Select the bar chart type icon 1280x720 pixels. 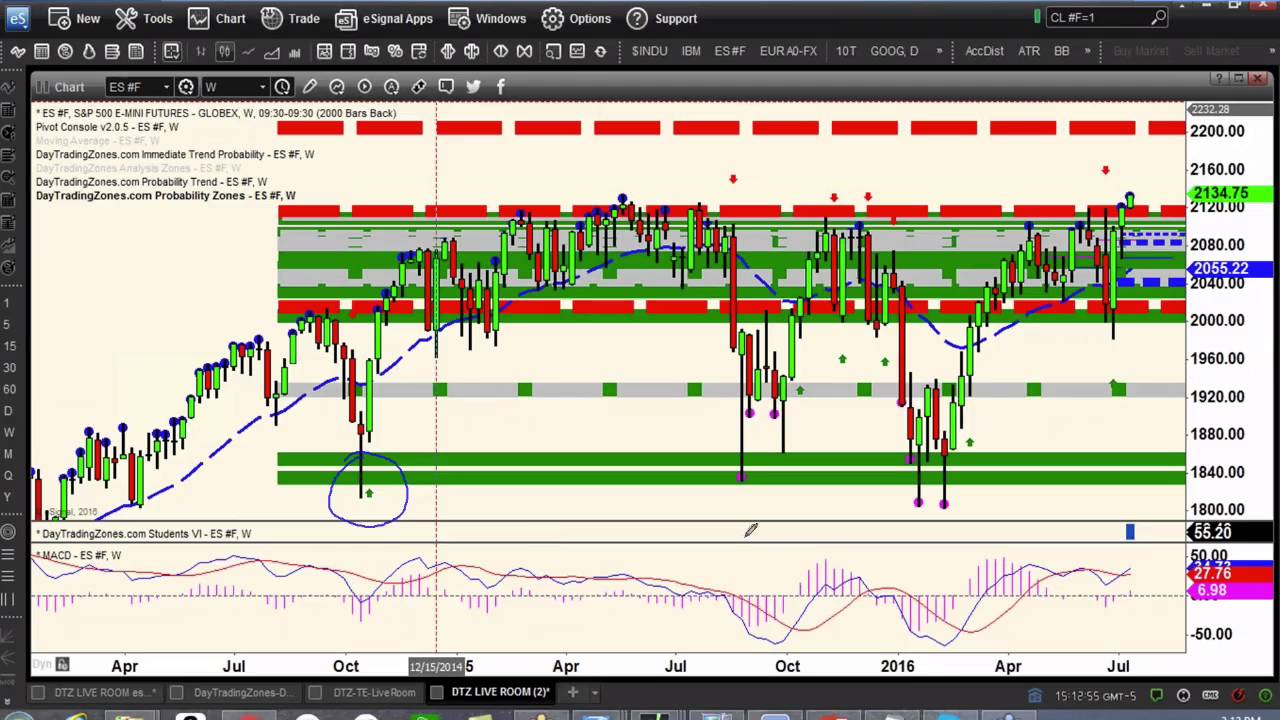pos(201,51)
